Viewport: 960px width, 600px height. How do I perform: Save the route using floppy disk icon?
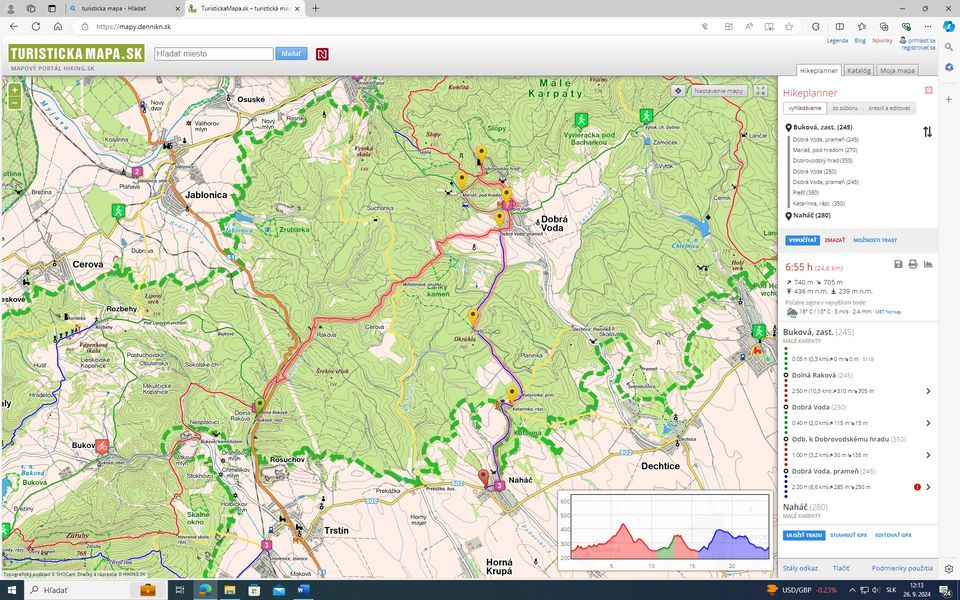pos(898,264)
